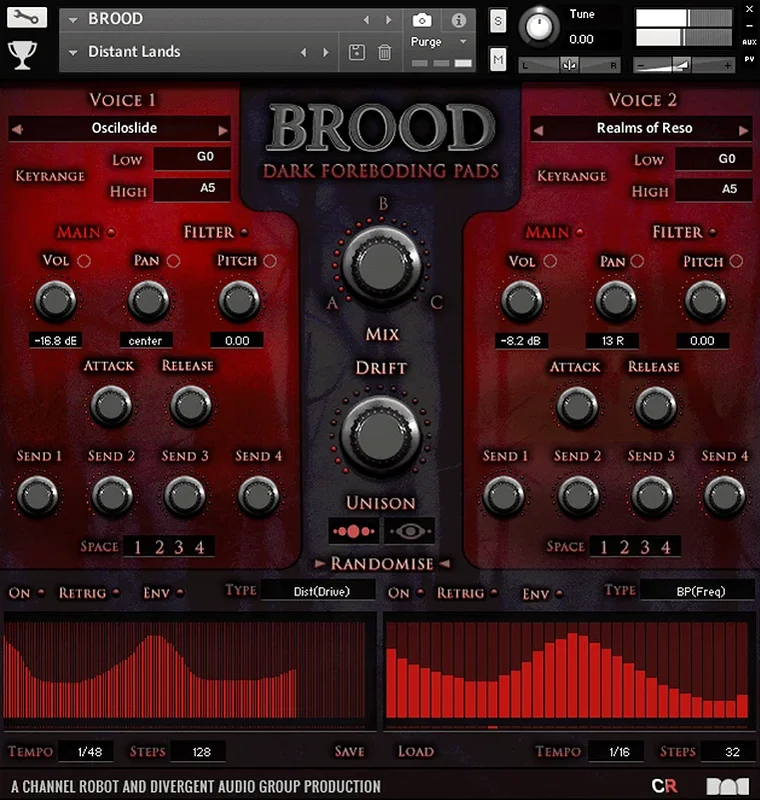Open Voice 2 High keyrange A5 field
Screen dimensions: 760x800
(x=714, y=189)
